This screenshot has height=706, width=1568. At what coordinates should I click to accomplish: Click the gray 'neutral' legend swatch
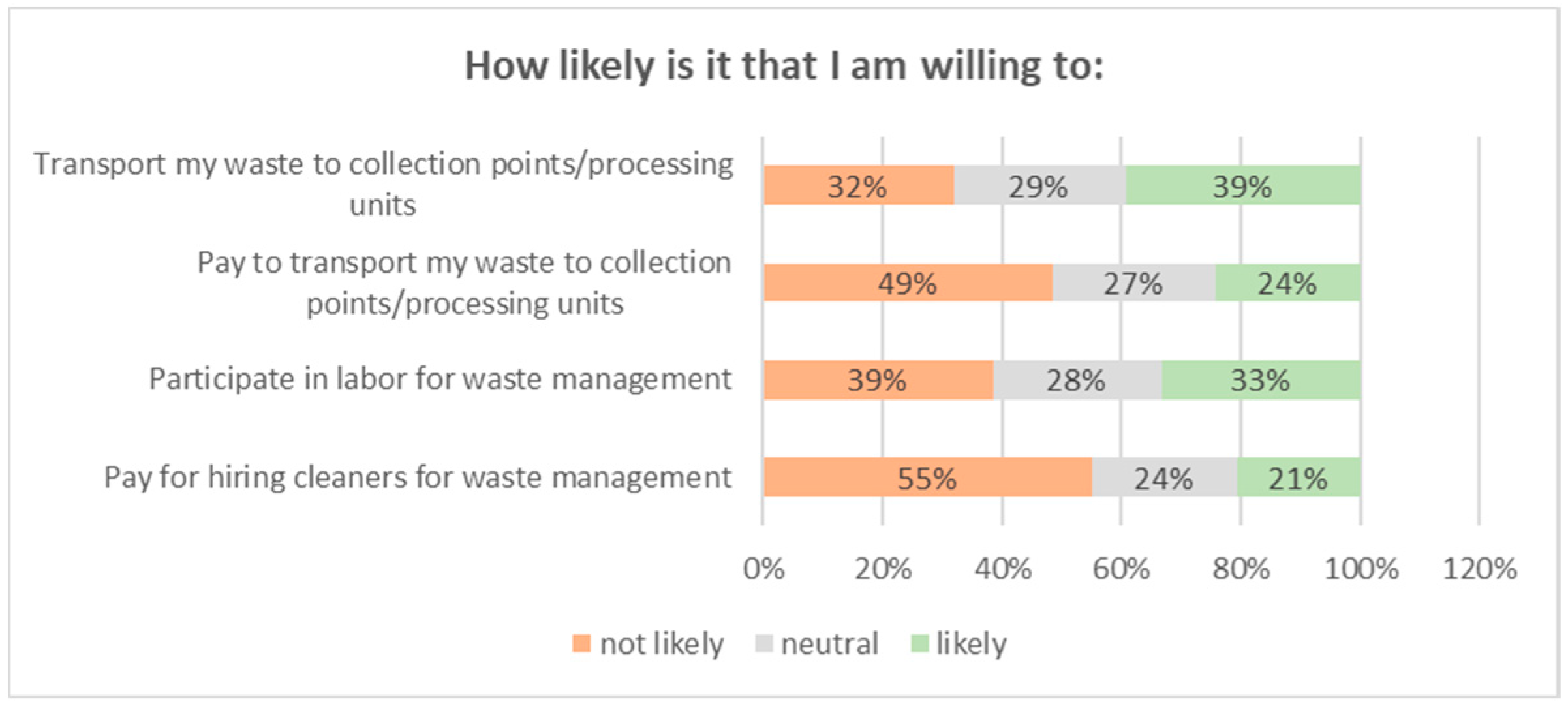click(x=763, y=644)
